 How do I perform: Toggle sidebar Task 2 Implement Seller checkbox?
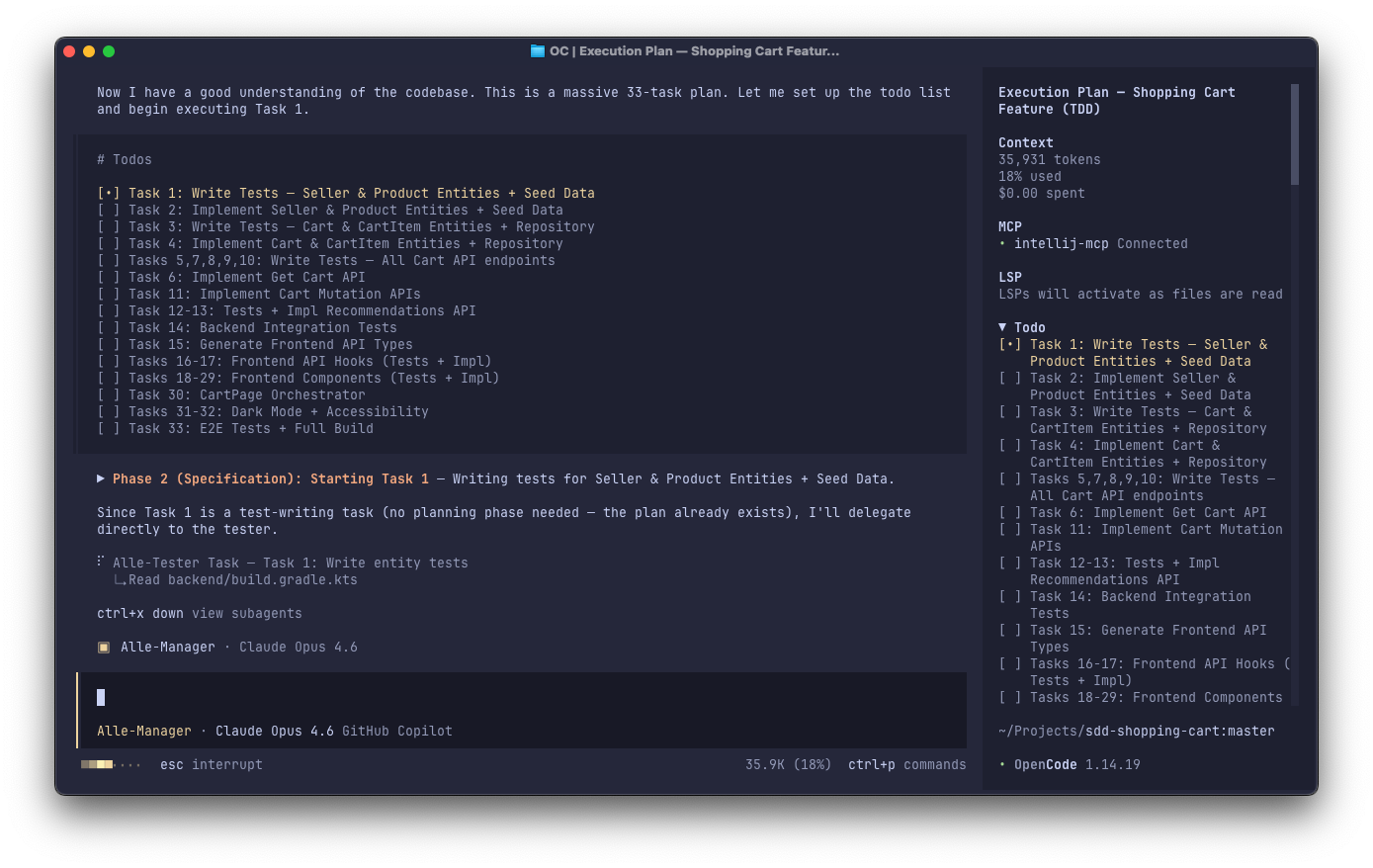point(1010,379)
